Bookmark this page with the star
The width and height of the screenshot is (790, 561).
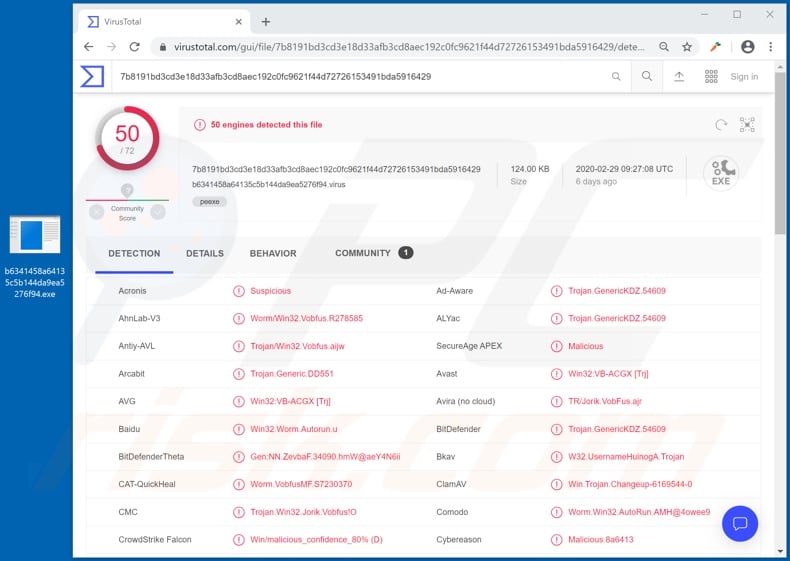[x=687, y=47]
